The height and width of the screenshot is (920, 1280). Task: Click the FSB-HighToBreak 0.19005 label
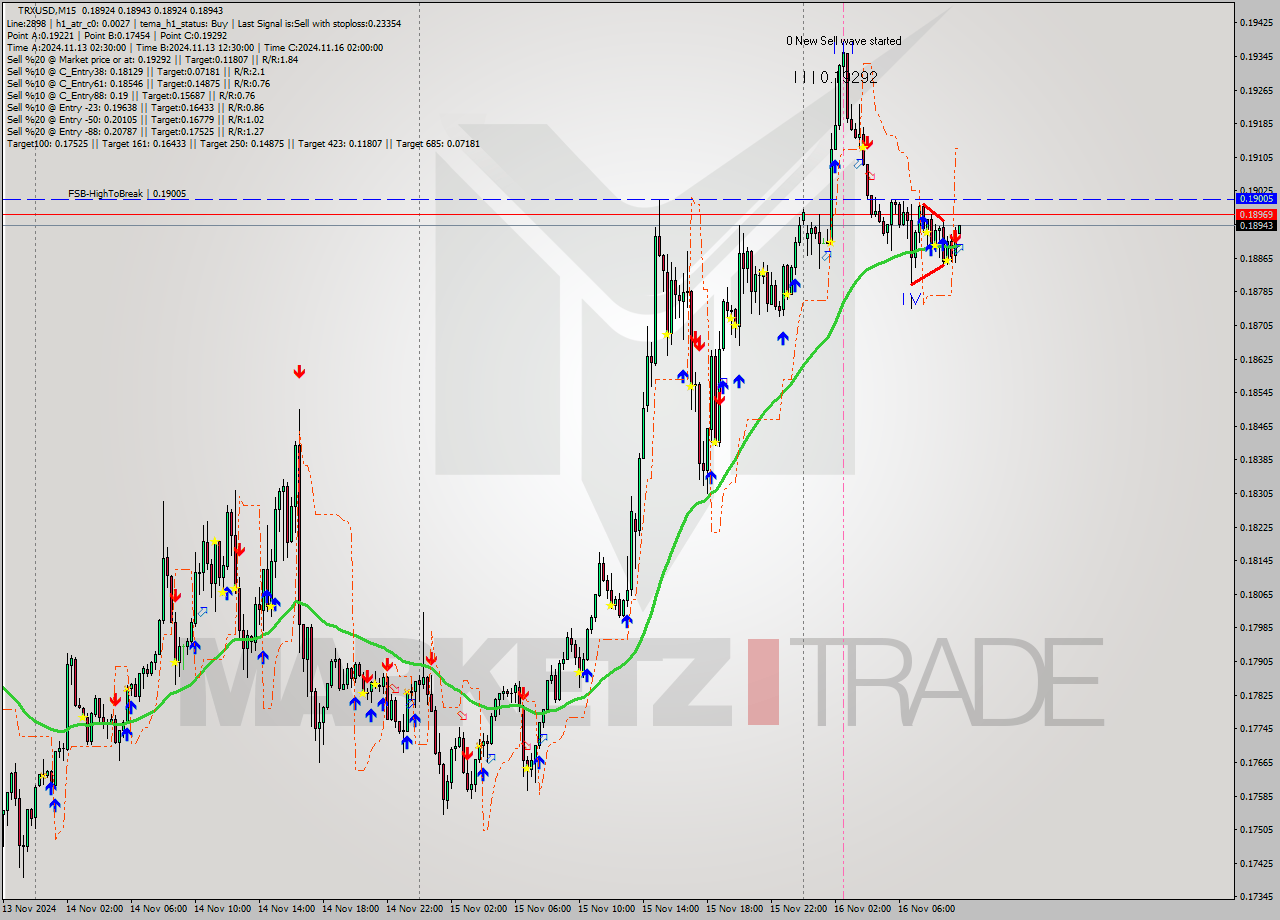(x=127, y=193)
